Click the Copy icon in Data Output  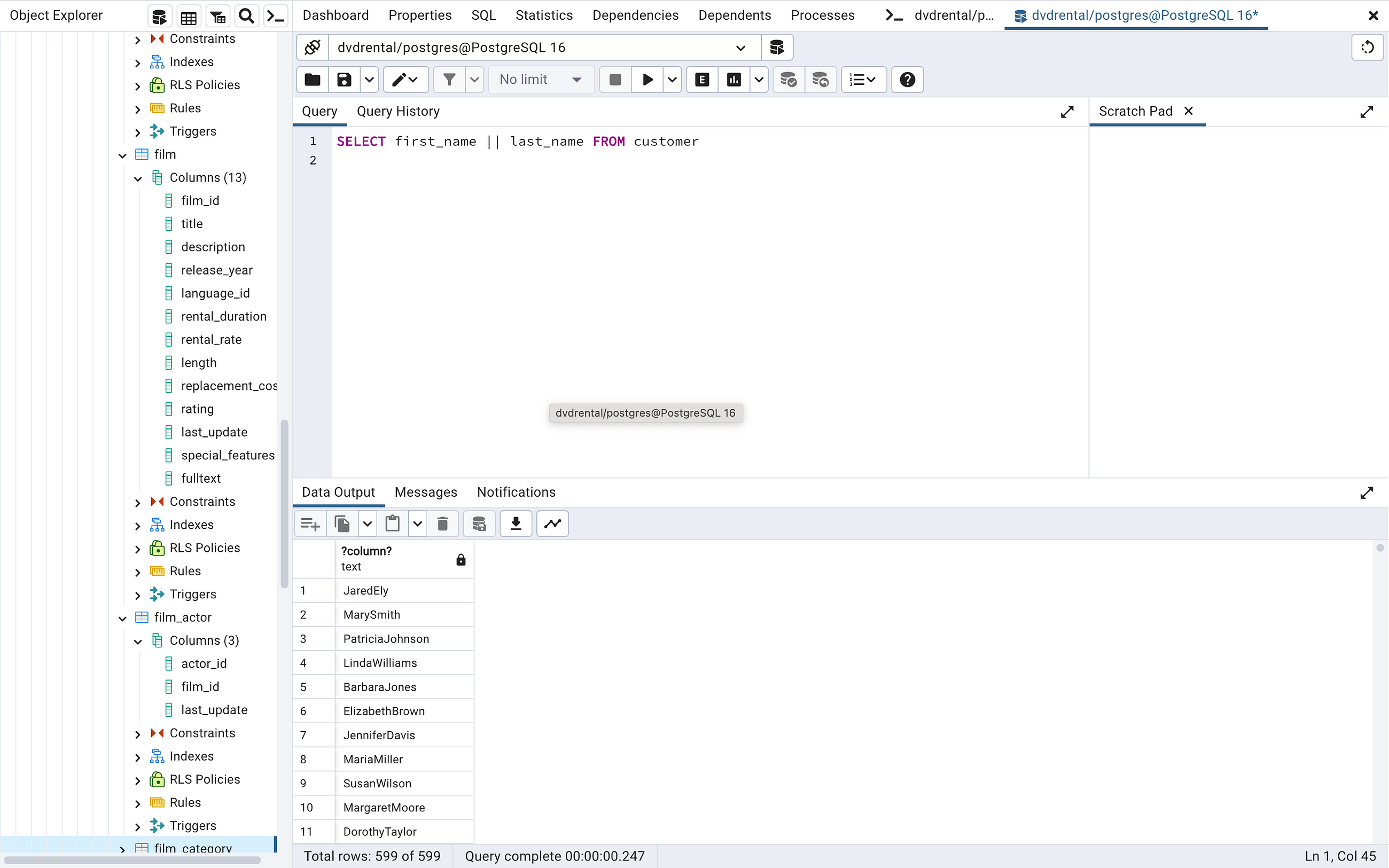(342, 523)
